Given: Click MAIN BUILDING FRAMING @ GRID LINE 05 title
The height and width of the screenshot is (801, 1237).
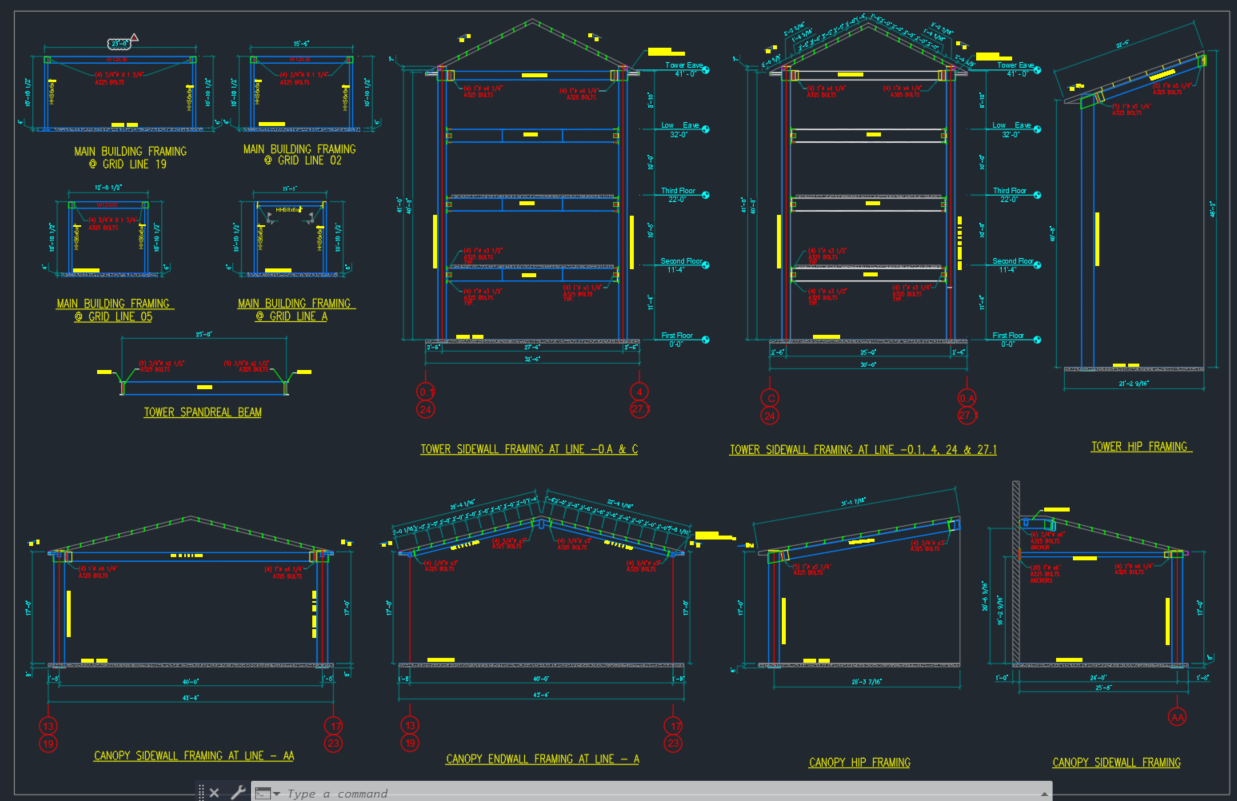Looking at the screenshot, I should click(113, 309).
